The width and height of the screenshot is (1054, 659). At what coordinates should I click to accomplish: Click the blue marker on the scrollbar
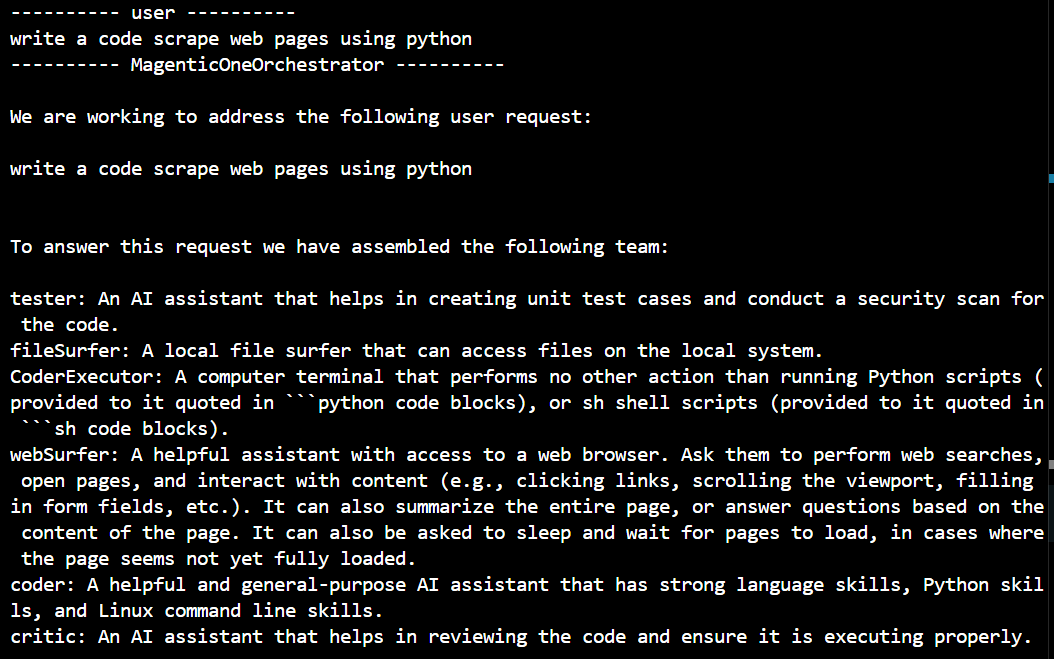coord(1050,178)
